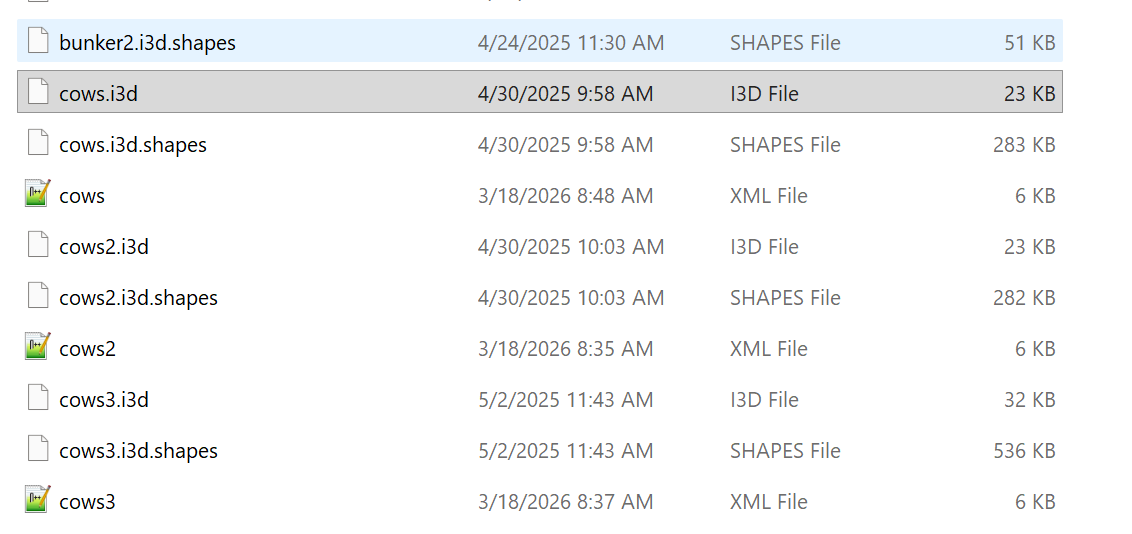Click the bunker2.i3d.shapes file icon
Screen dimensions: 1132x534
38,42
